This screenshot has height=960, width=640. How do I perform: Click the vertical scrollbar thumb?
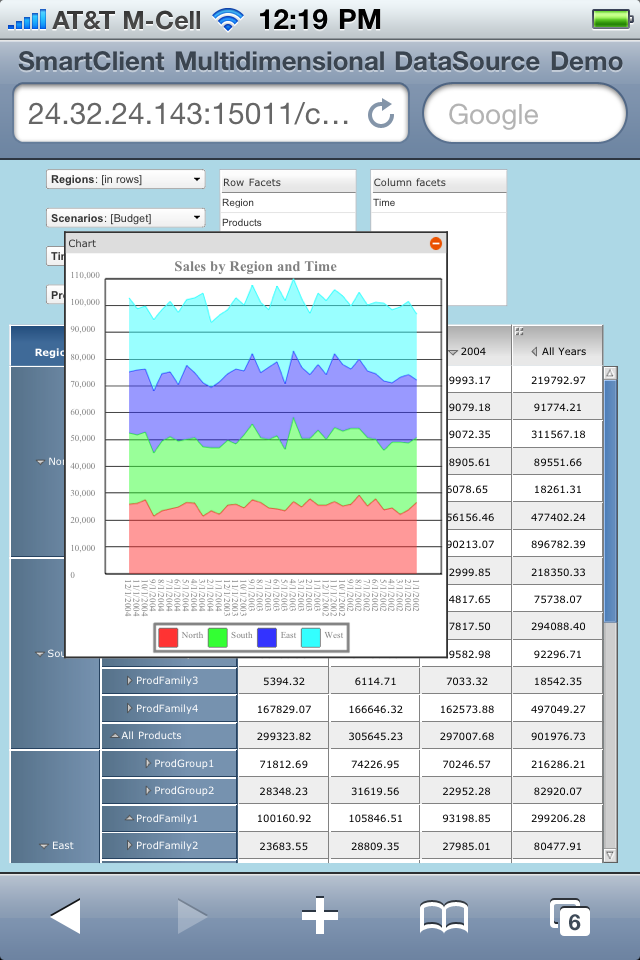point(610,501)
